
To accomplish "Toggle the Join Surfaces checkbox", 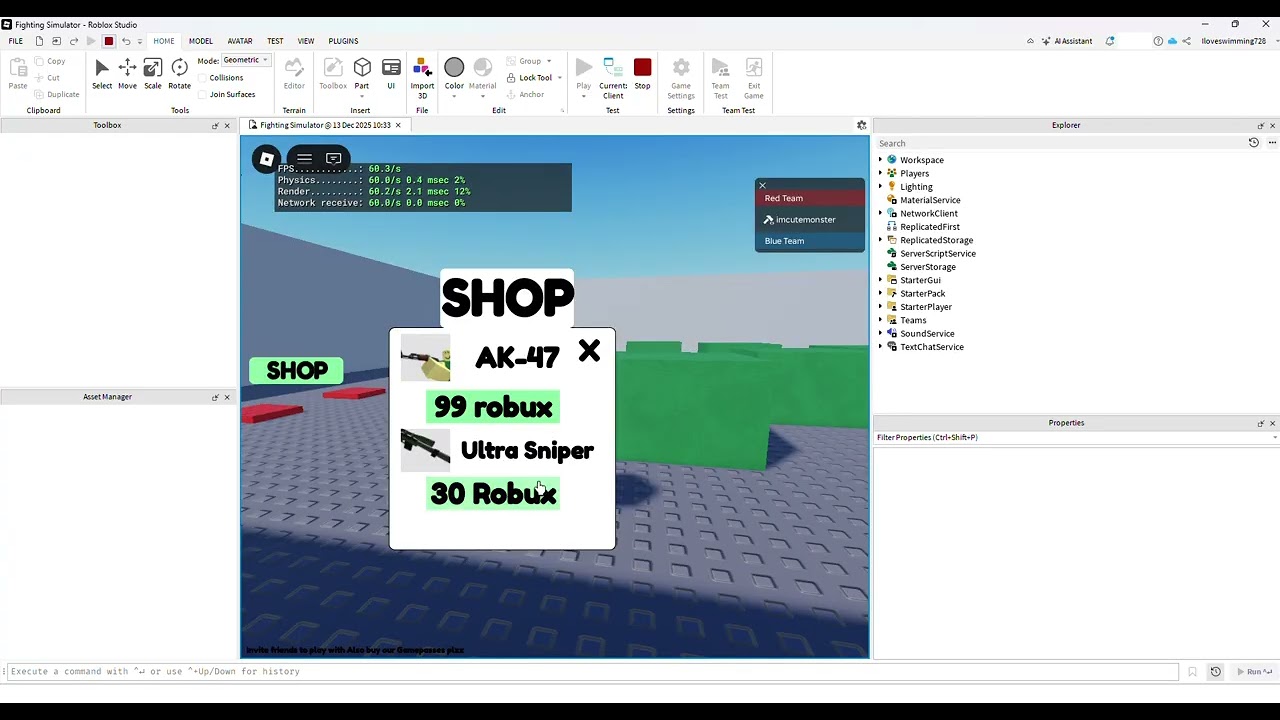I will click(x=203, y=94).
